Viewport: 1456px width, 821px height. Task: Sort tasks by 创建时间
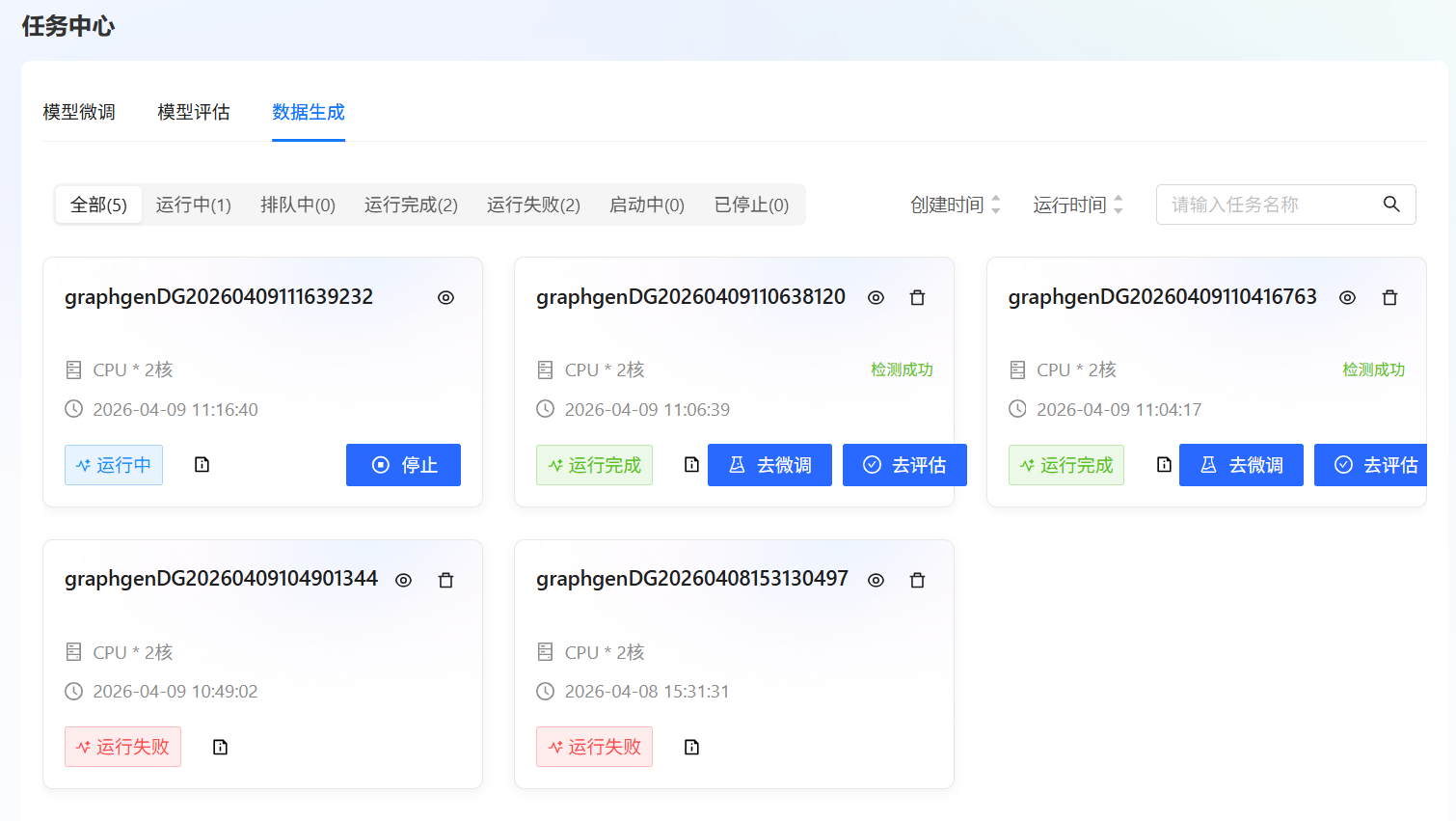pyautogui.click(x=955, y=205)
